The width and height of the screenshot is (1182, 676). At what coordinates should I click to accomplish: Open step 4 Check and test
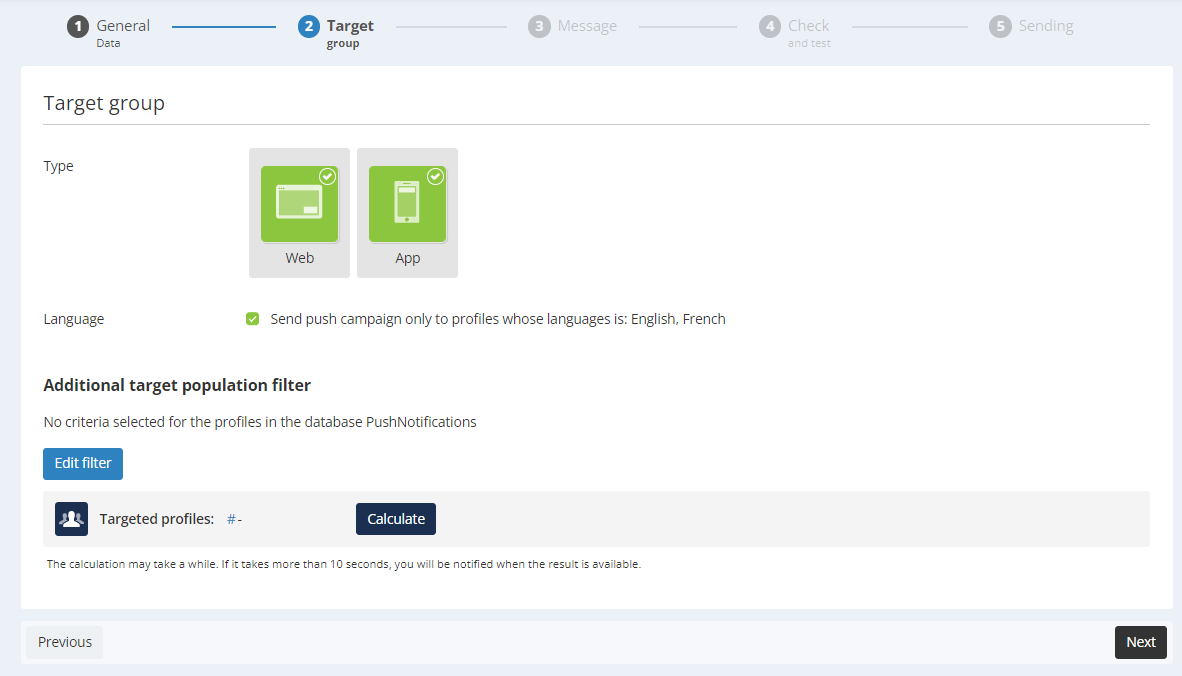coord(795,32)
